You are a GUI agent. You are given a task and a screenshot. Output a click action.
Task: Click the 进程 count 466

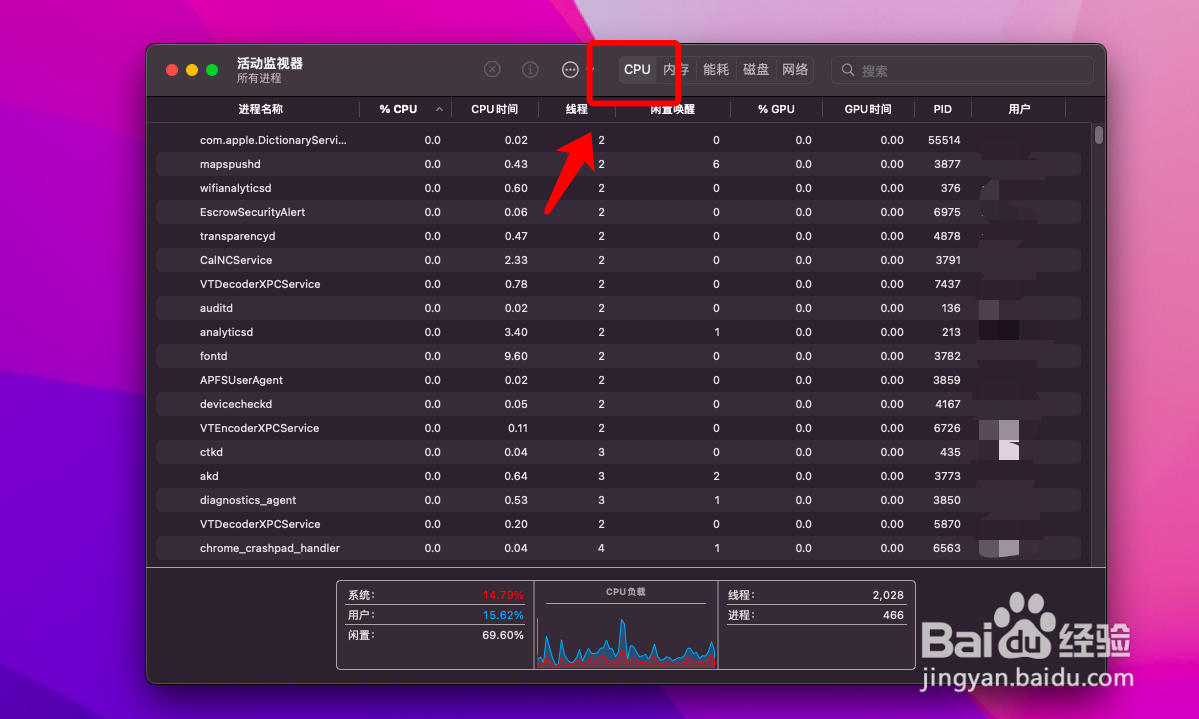(x=893, y=615)
